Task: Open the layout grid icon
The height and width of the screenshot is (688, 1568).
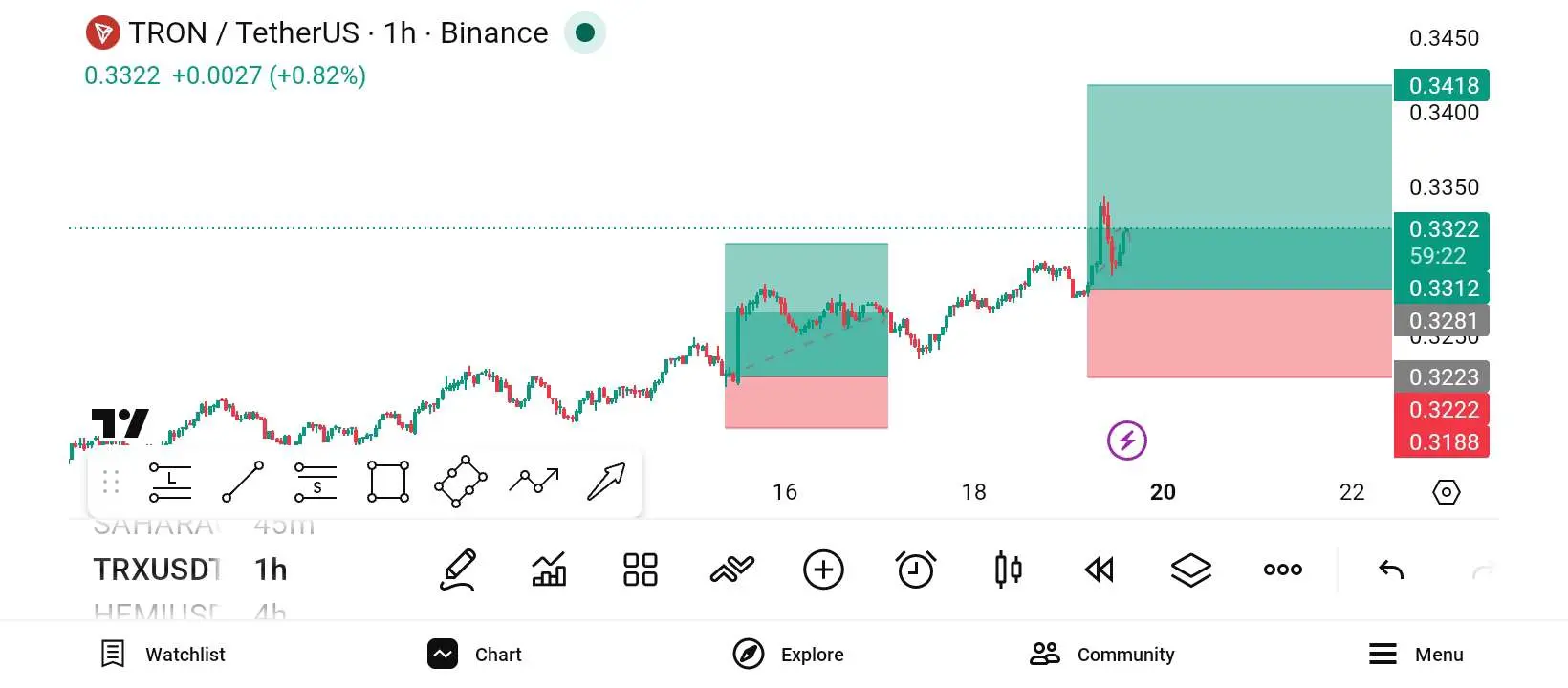Action: [641, 570]
